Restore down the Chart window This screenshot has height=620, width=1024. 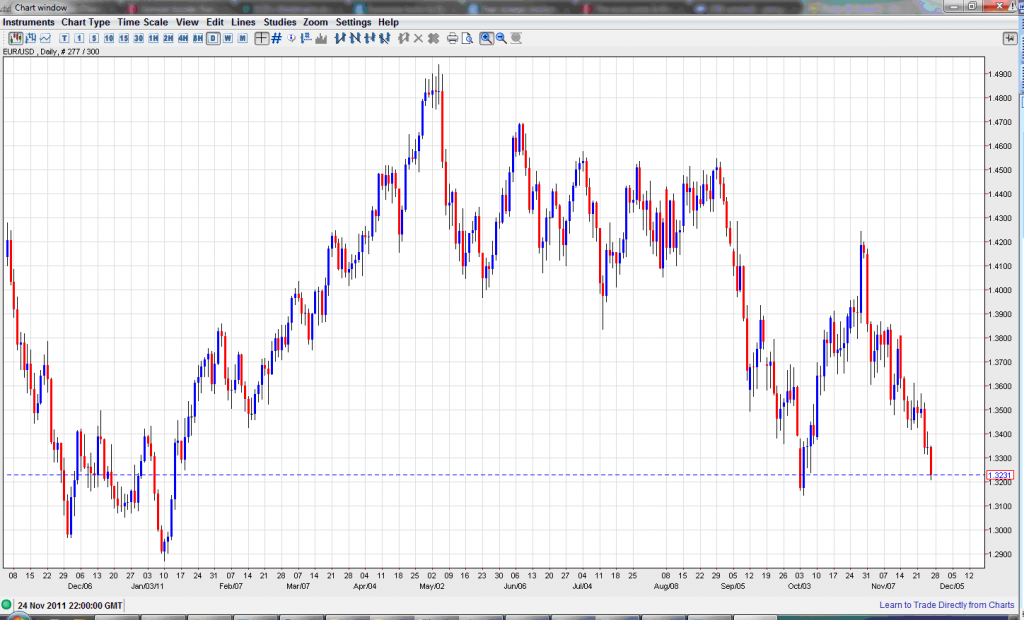[x=972, y=6]
